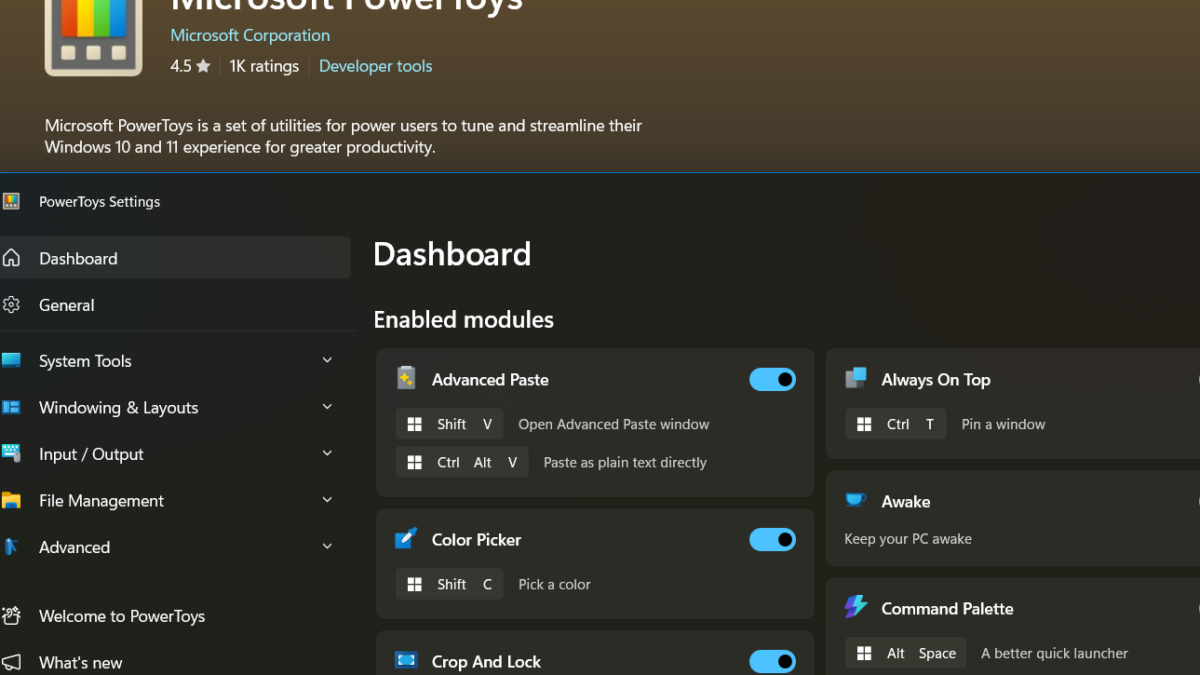Viewport: 1200px width, 675px height.
Task: Click the Advanced Paste module title
Action: coord(490,379)
